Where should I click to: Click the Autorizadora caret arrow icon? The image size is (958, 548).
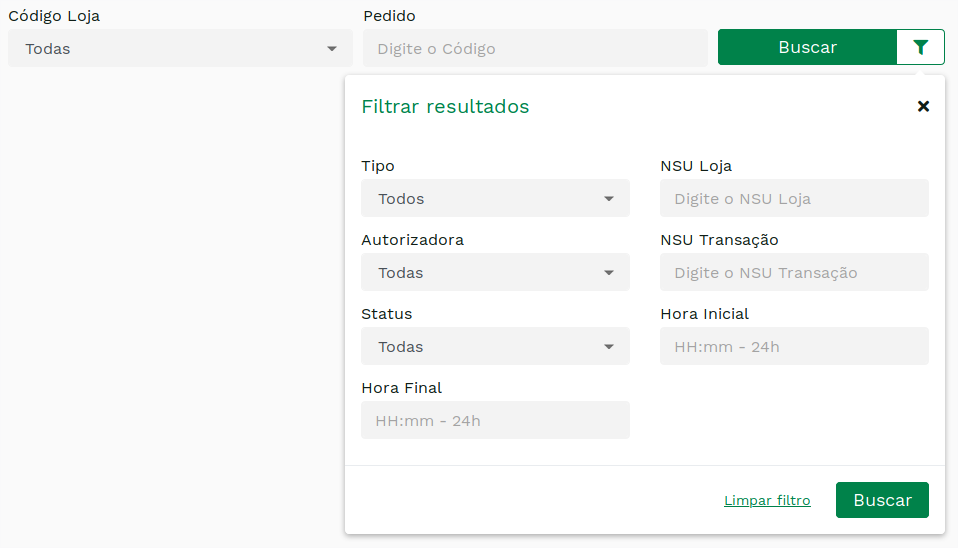tap(609, 272)
